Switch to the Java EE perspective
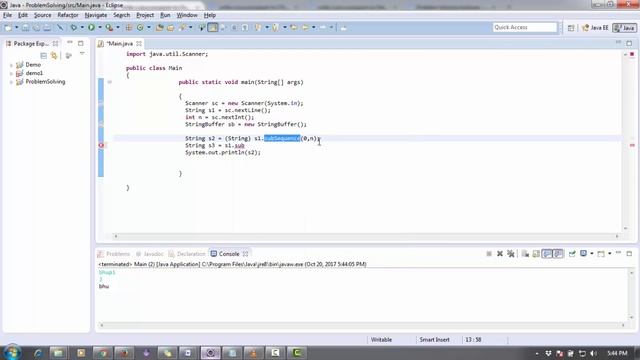 (x=595, y=28)
